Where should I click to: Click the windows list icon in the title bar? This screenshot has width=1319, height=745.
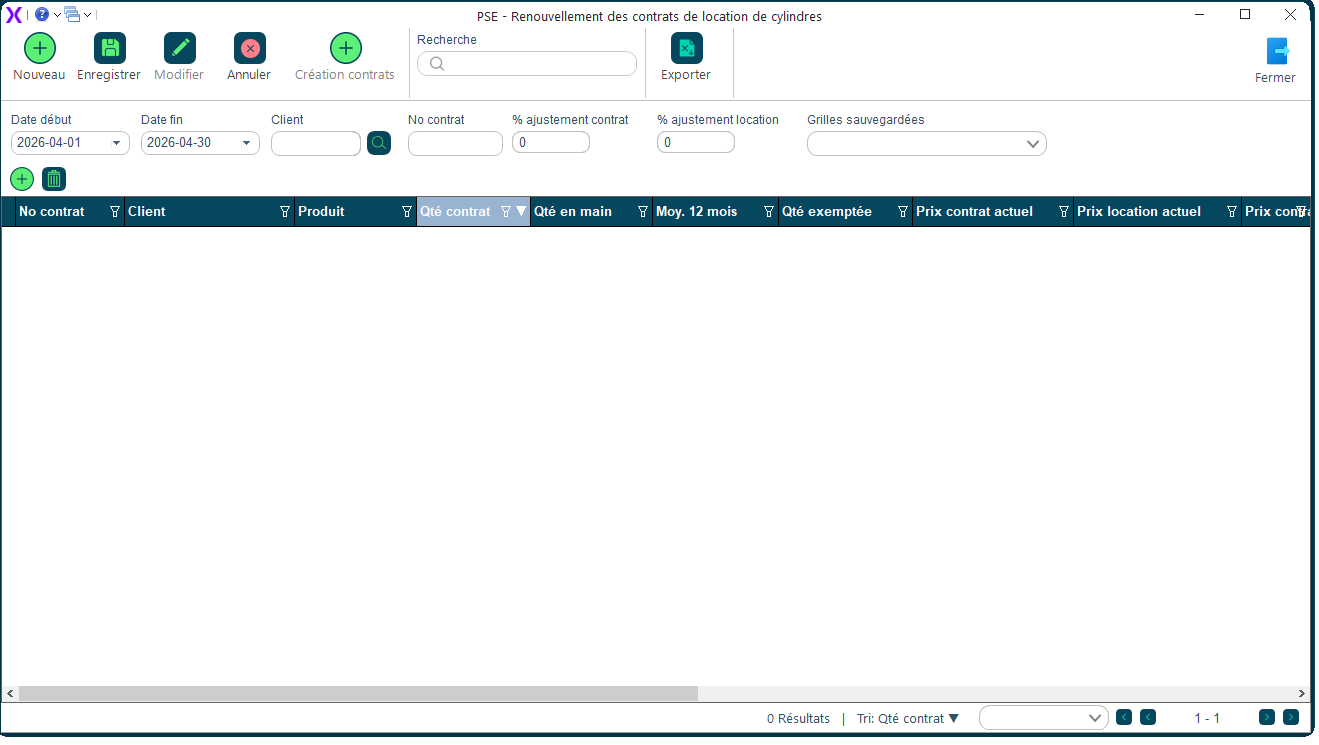click(72, 14)
